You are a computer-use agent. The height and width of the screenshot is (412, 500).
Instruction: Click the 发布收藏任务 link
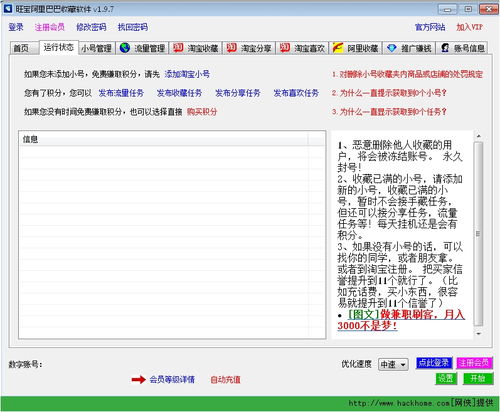(179, 93)
